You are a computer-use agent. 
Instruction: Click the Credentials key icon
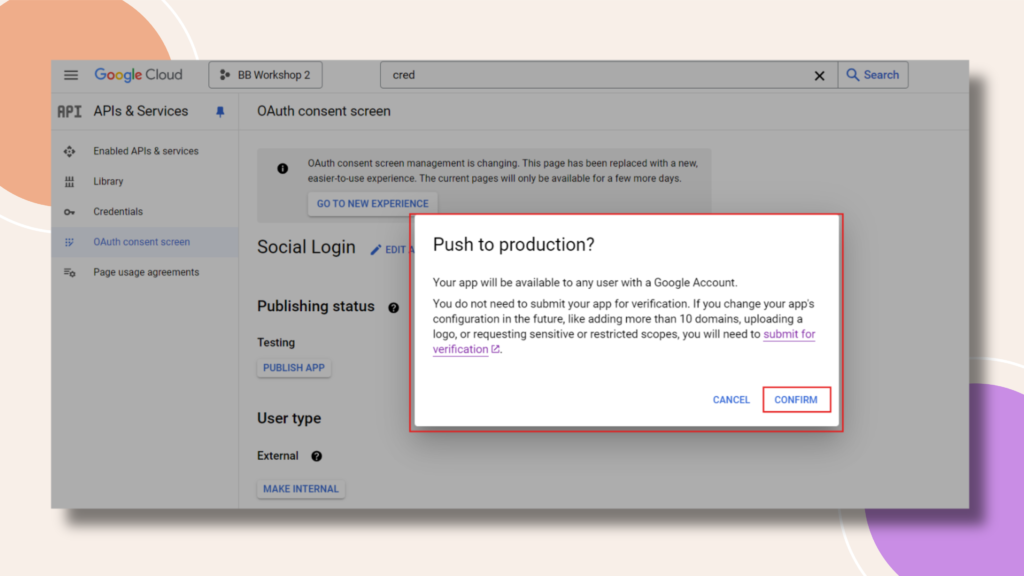coord(69,212)
